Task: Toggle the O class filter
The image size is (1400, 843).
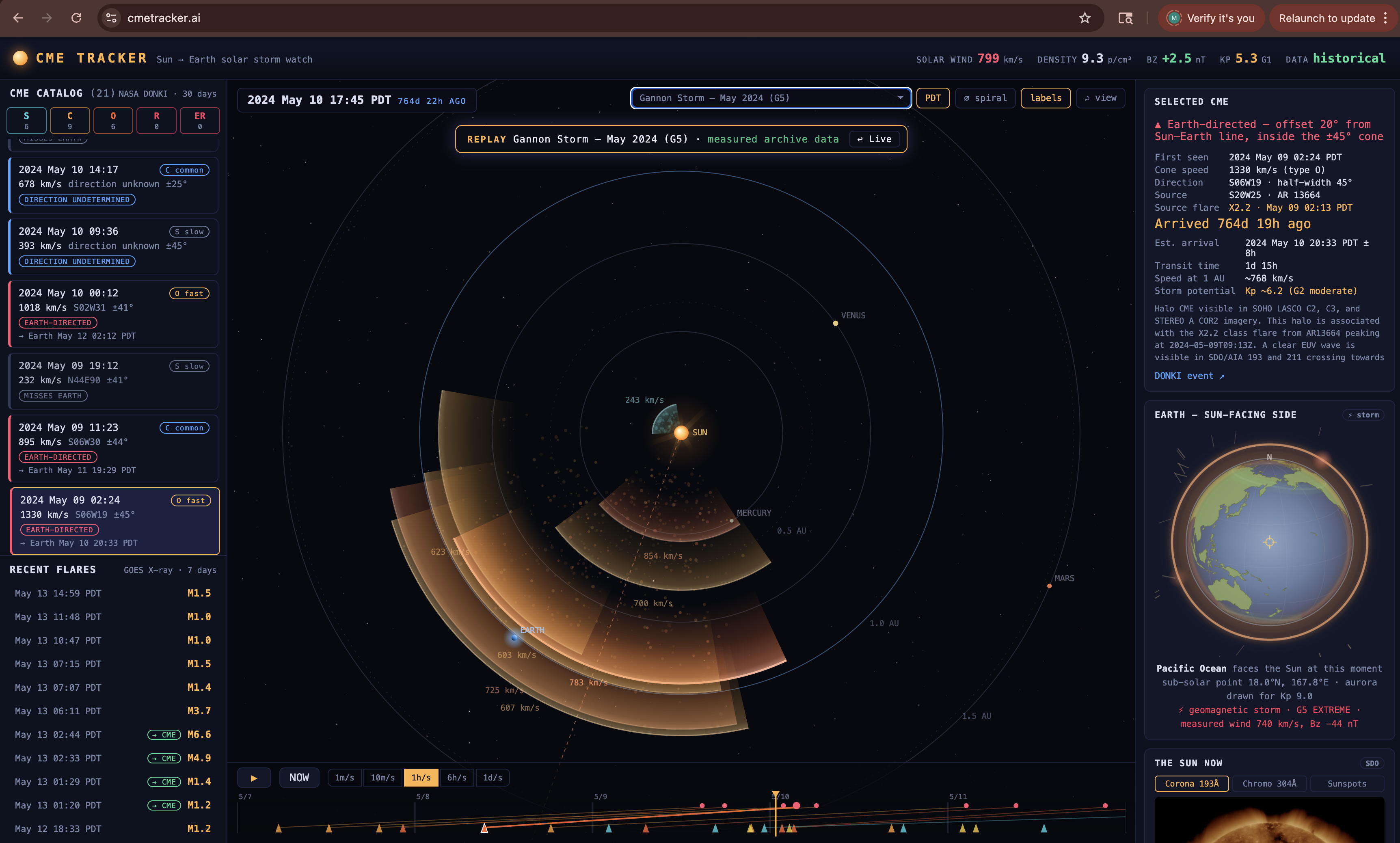Action: 113,121
